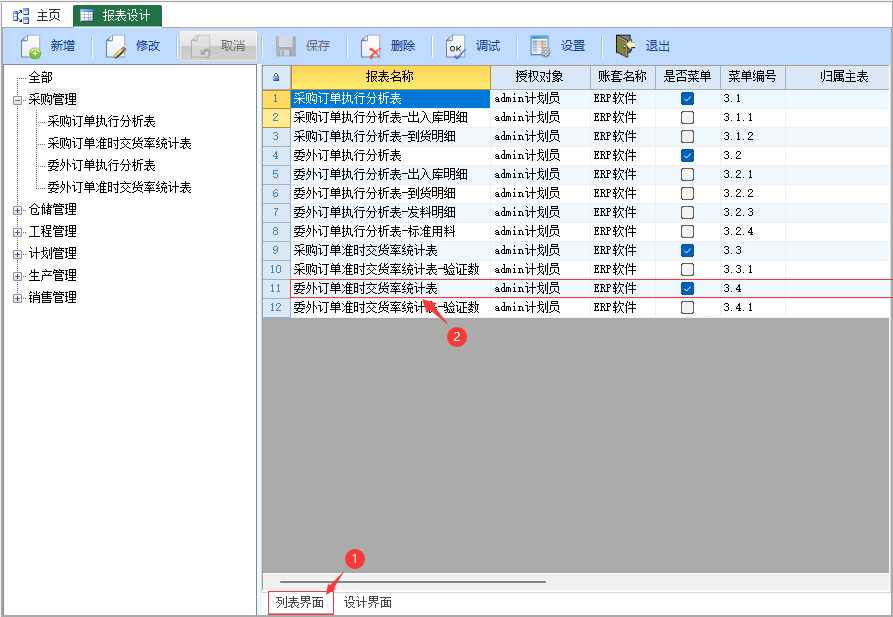Click the 调试 (Debug) toolbar icon
This screenshot has width=893, height=617.
pos(456,46)
